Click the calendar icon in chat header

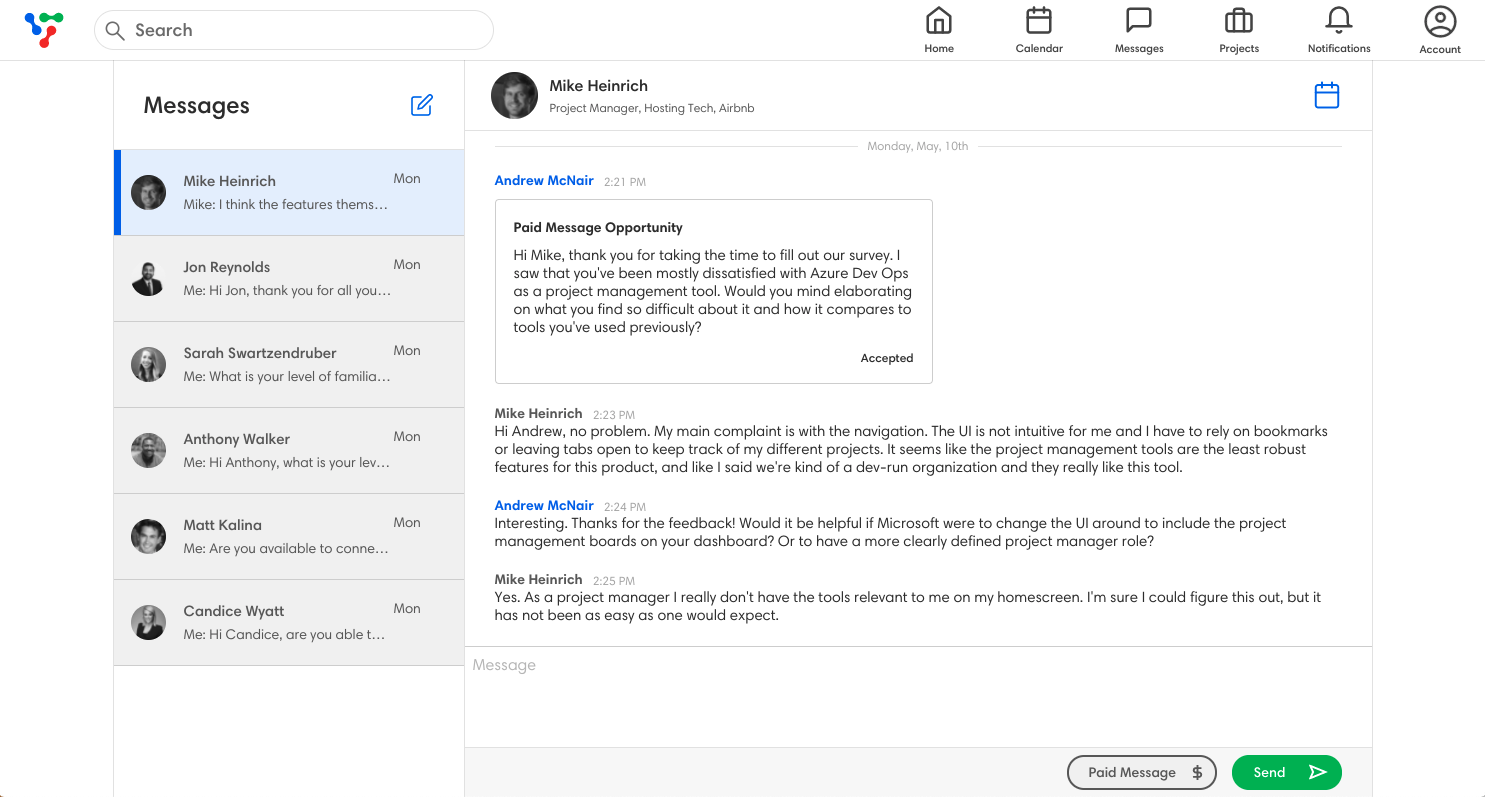pyautogui.click(x=1326, y=96)
